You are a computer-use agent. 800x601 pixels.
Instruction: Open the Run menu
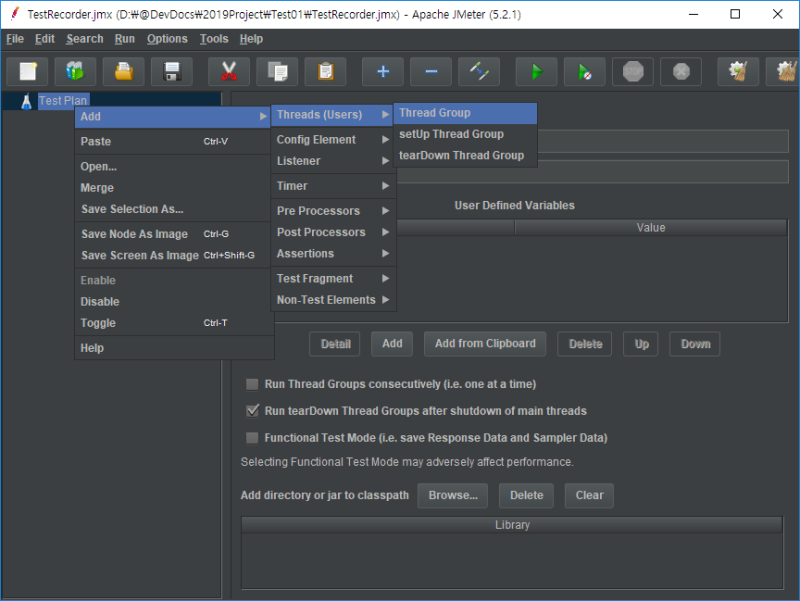pyautogui.click(x=124, y=39)
